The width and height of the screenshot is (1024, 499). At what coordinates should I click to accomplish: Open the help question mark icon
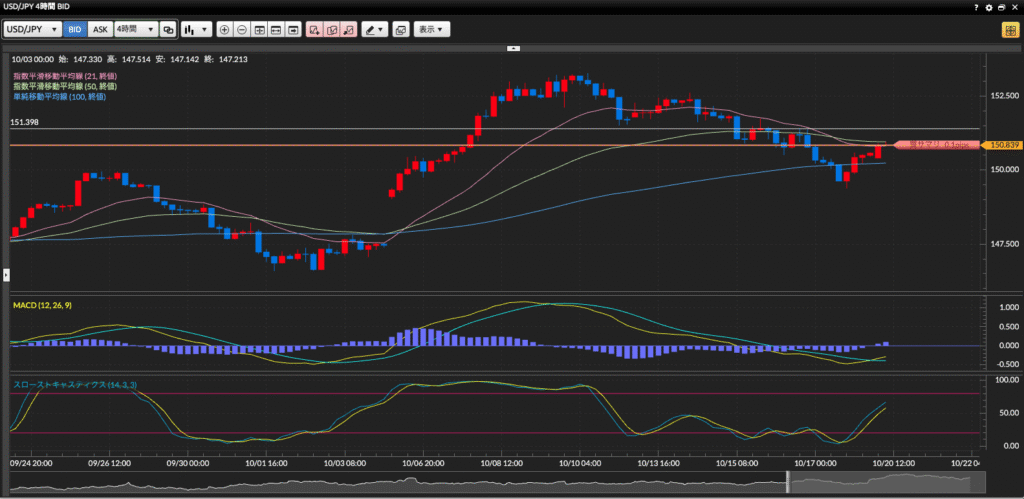tap(976, 7)
